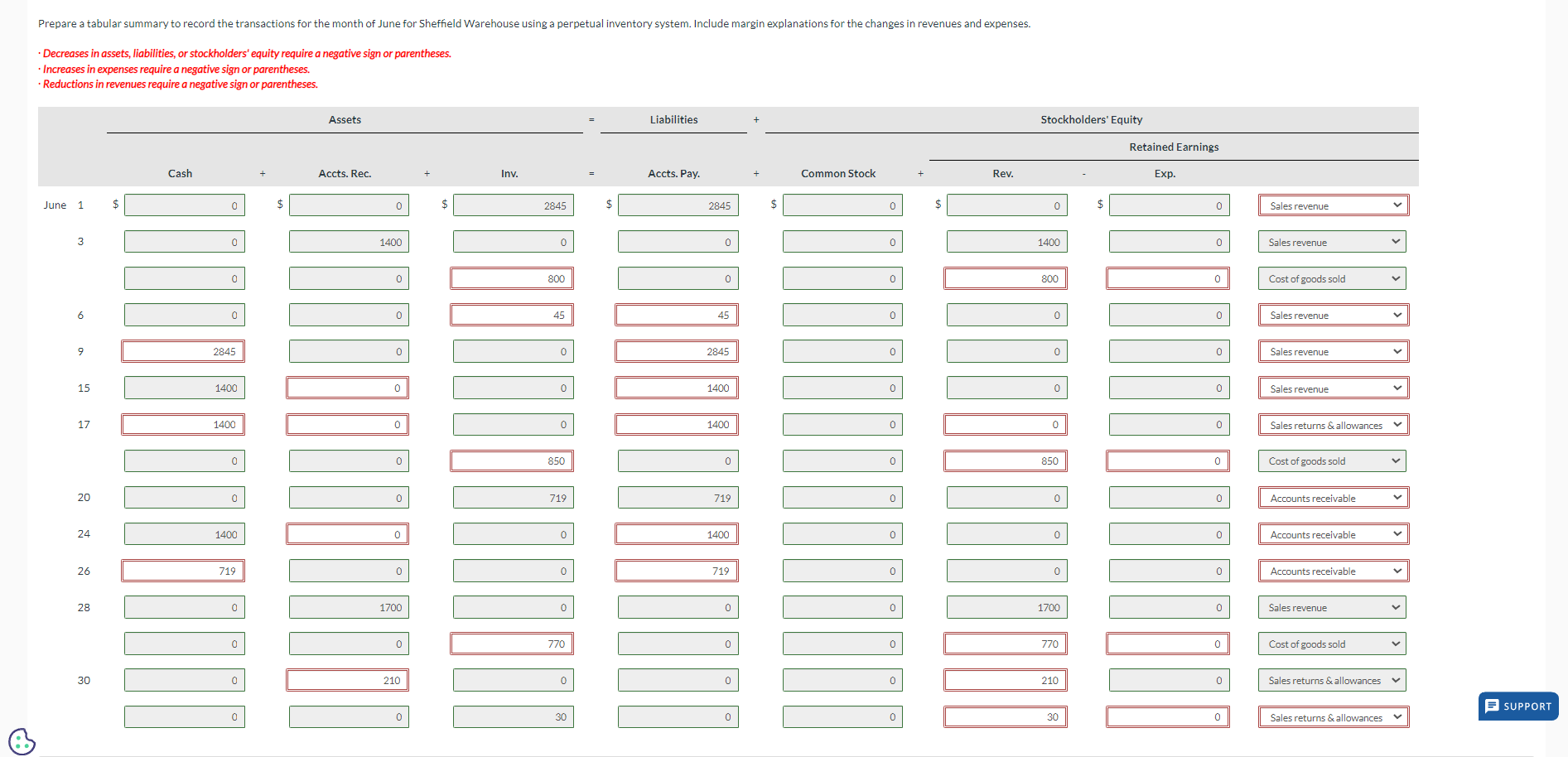1568x757 pixels.
Task: Click June 1 Inventory field showing 2845
Action: (514, 205)
